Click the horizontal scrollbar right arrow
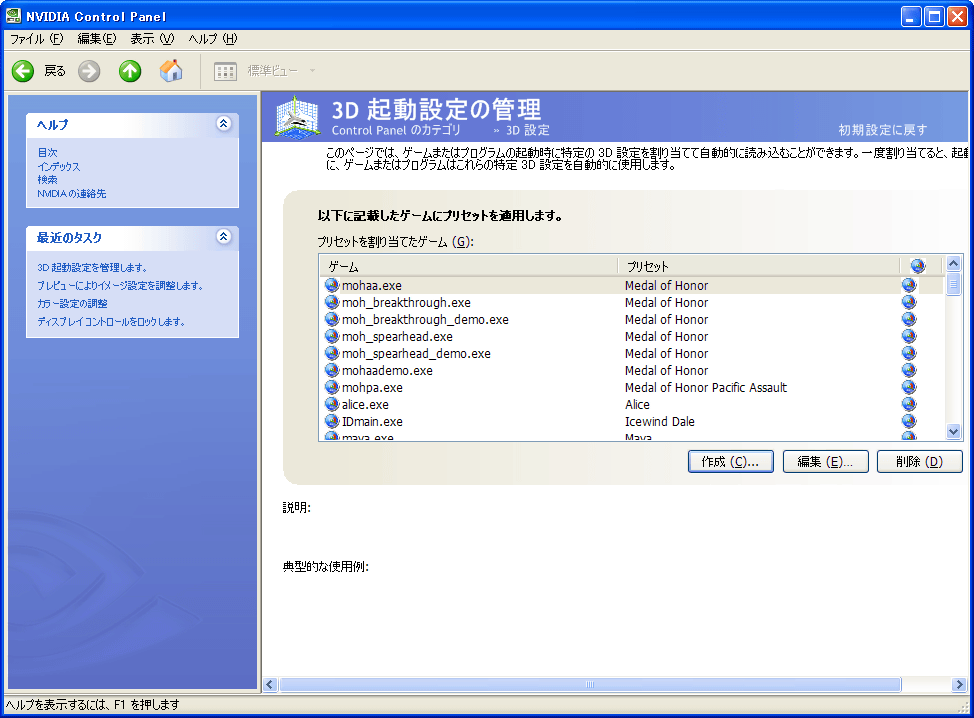 pyautogui.click(x=959, y=684)
